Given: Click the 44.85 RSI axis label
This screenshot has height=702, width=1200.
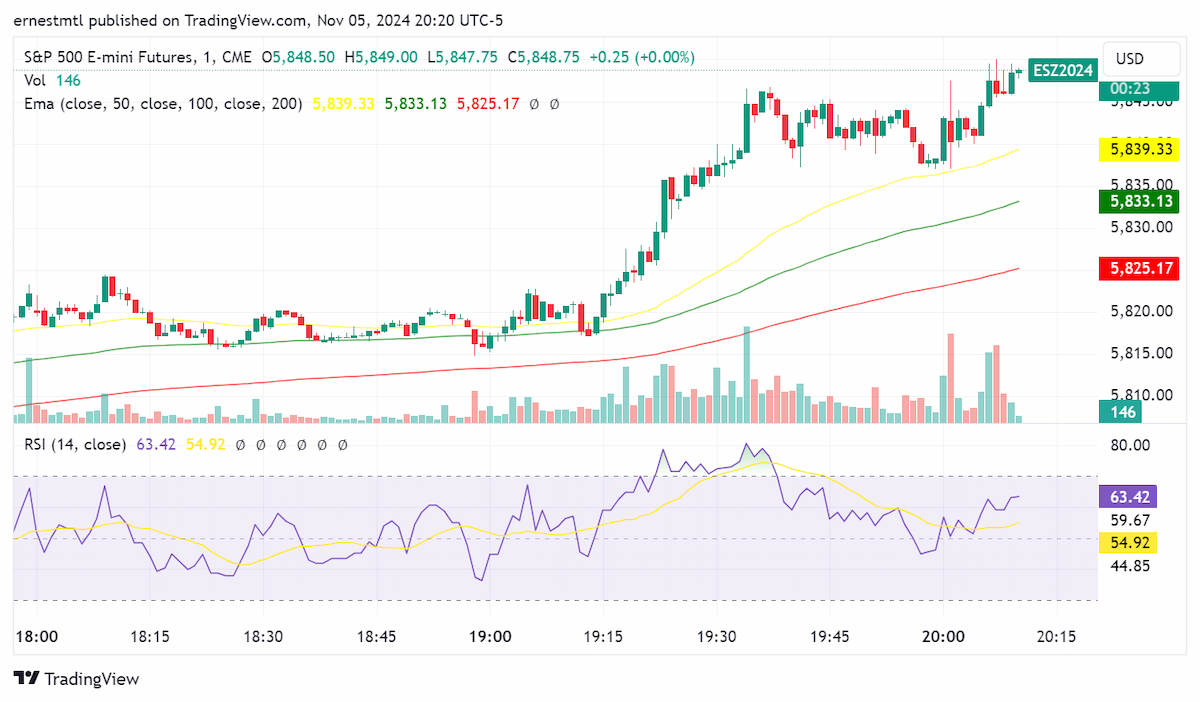Looking at the screenshot, I should point(1130,565).
